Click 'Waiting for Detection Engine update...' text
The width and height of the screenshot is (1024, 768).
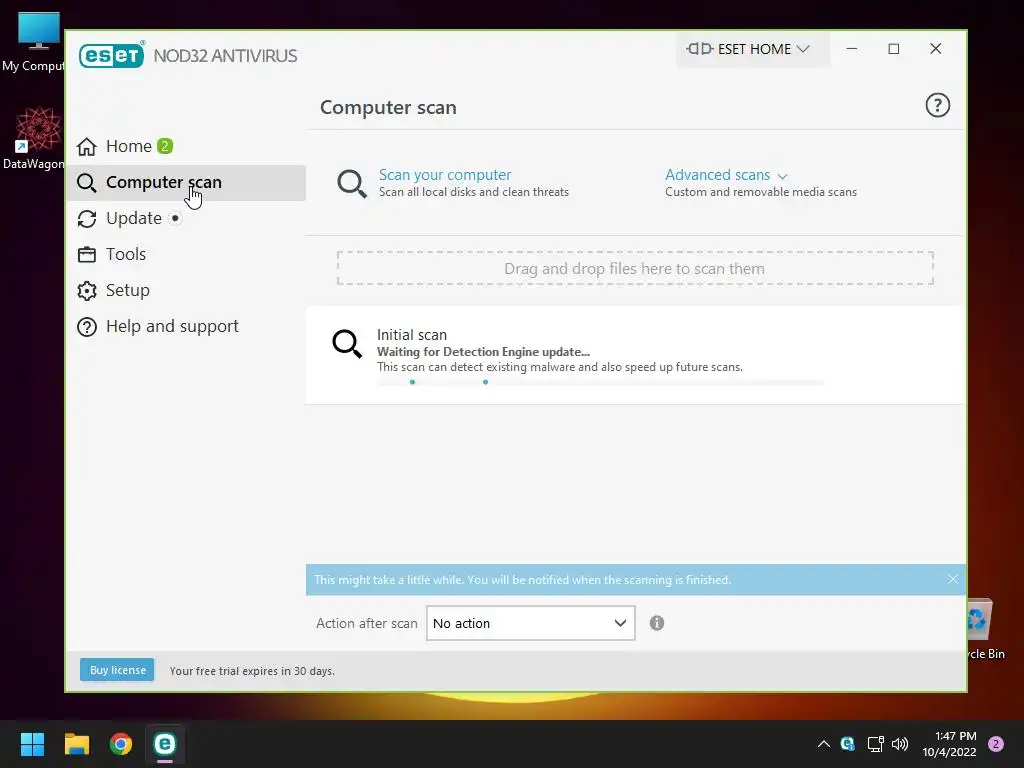click(x=483, y=351)
